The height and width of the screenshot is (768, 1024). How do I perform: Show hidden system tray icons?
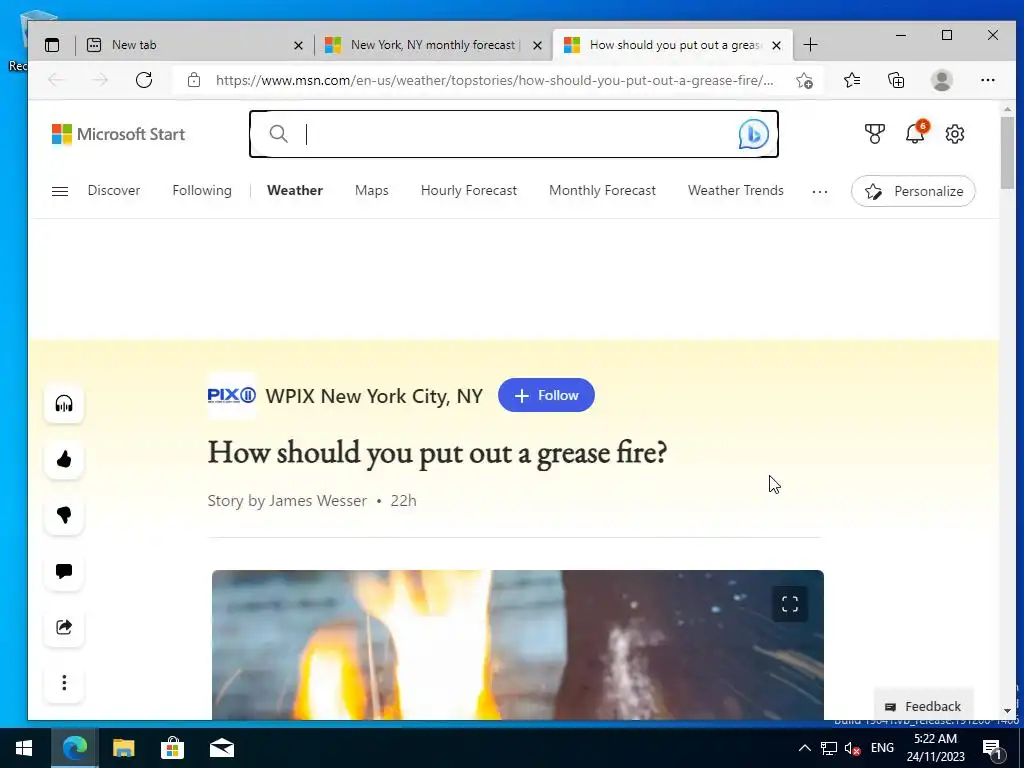pos(805,748)
